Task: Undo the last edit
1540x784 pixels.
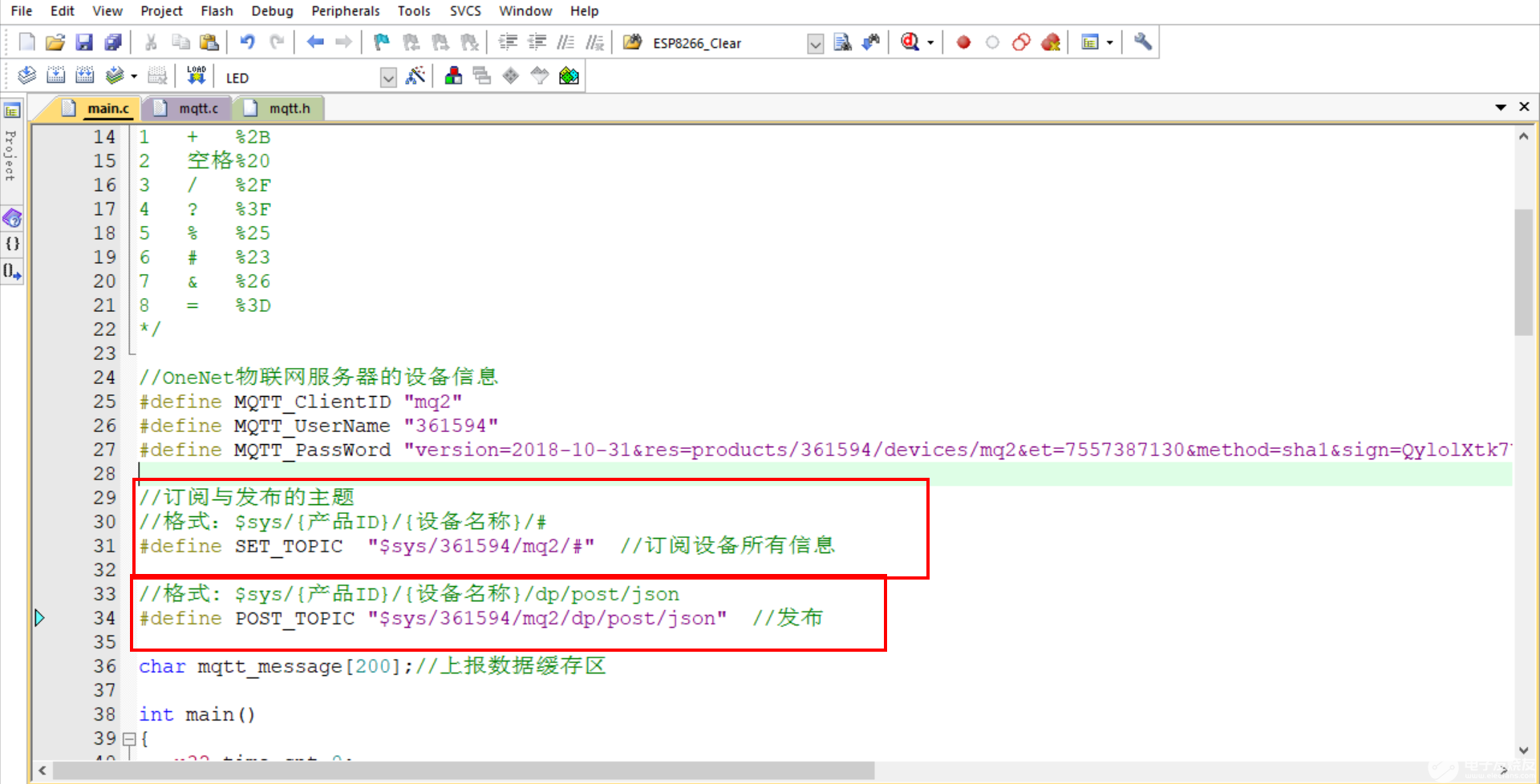Action: (248, 42)
